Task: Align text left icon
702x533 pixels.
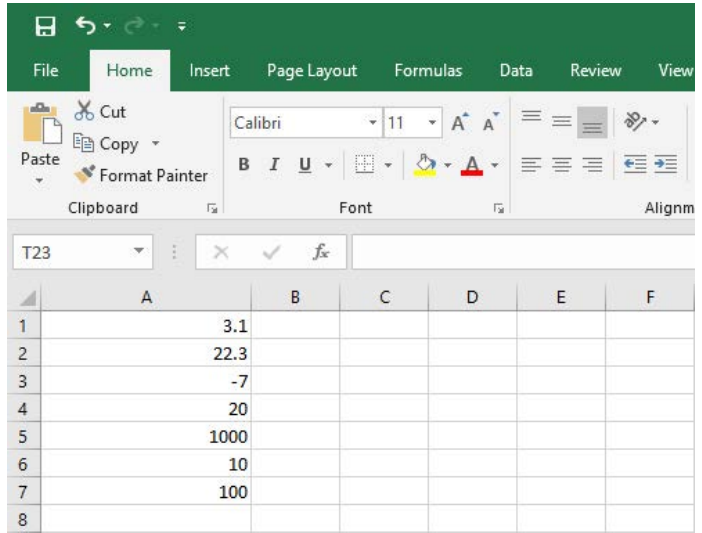Action: point(531,165)
